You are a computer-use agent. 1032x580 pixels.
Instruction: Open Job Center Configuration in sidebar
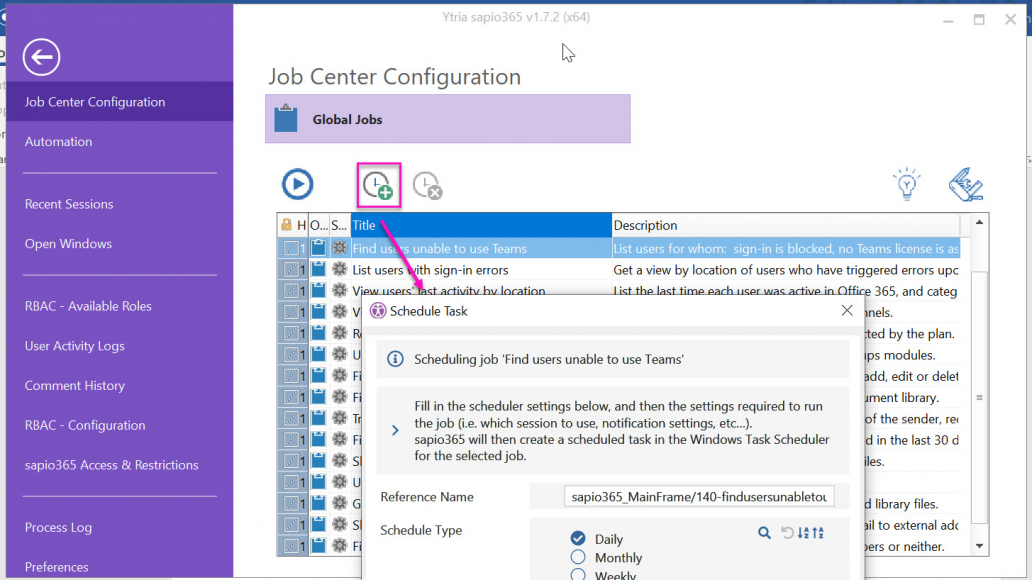click(120, 101)
